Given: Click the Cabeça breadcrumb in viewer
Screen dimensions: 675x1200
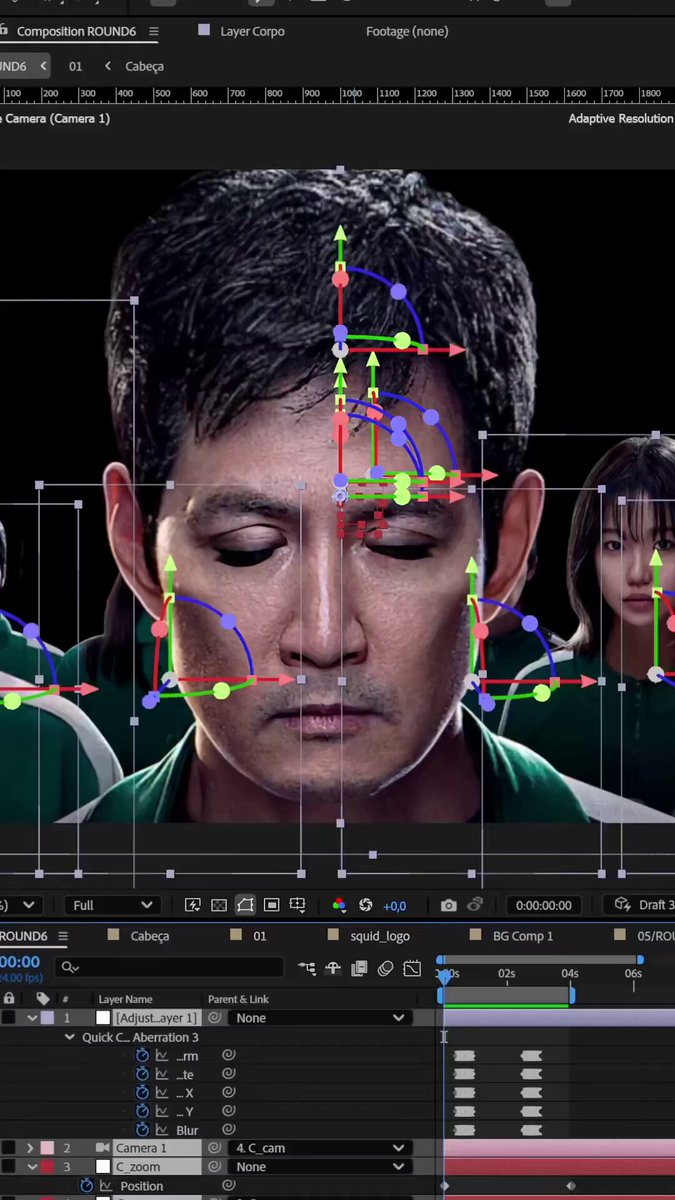Looking at the screenshot, I should (144, 66).
